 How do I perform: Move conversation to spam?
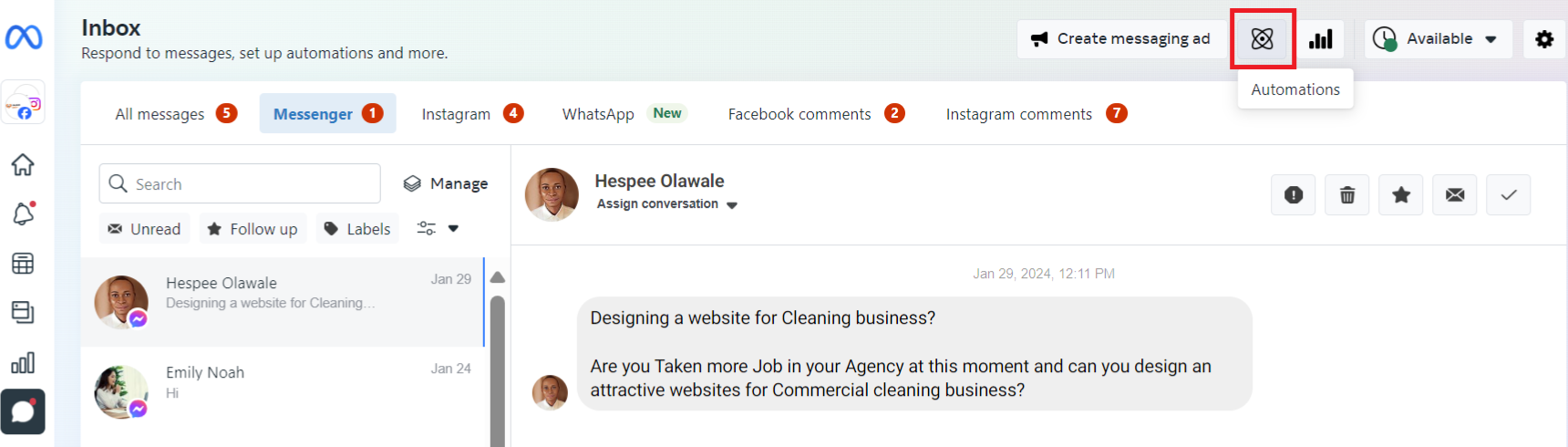coord(1294,195)
